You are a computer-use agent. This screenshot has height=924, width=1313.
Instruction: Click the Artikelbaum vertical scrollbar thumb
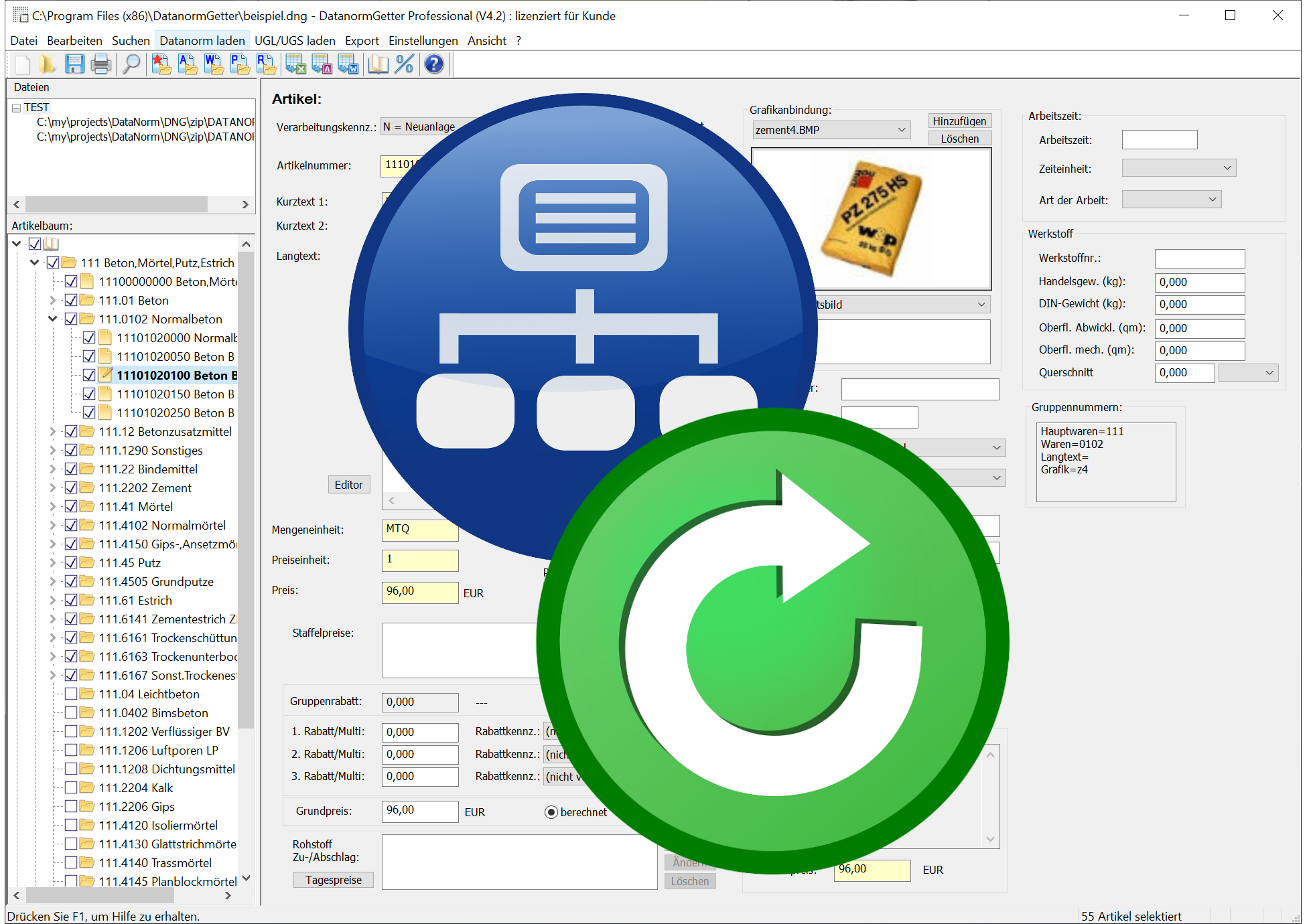coord(246,490)
